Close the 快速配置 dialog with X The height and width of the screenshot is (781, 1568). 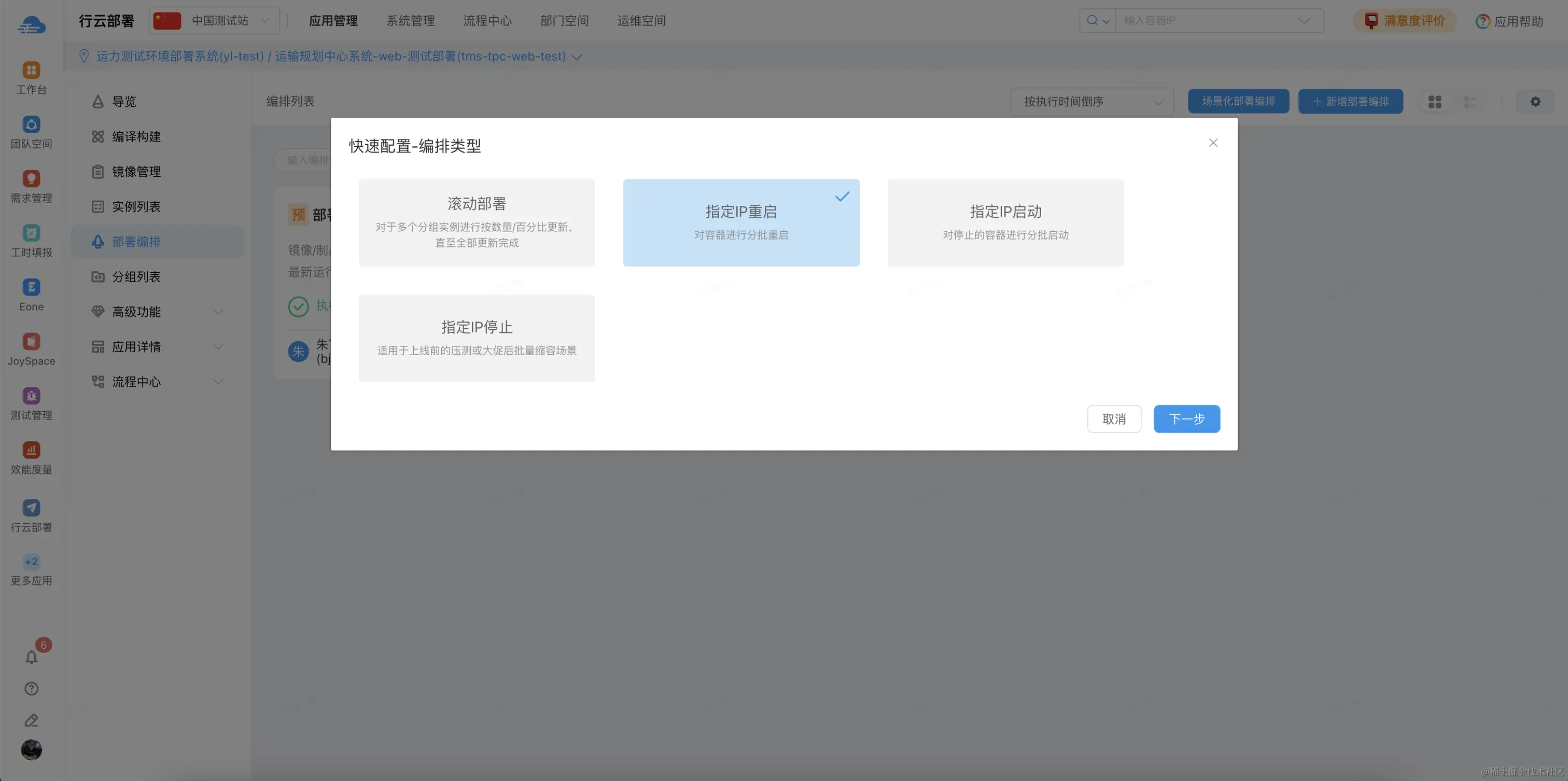(1212, 143)
